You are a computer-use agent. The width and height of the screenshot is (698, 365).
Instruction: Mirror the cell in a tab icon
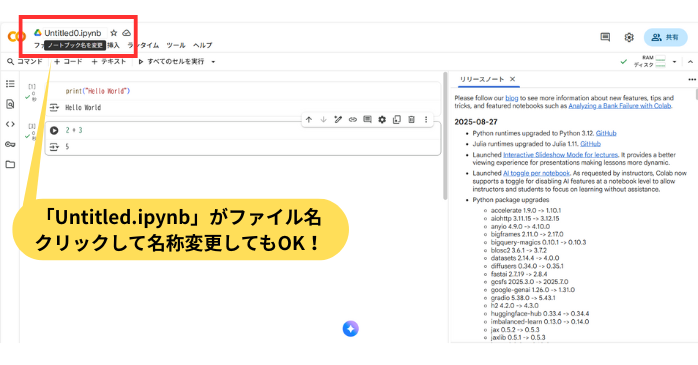397,119
